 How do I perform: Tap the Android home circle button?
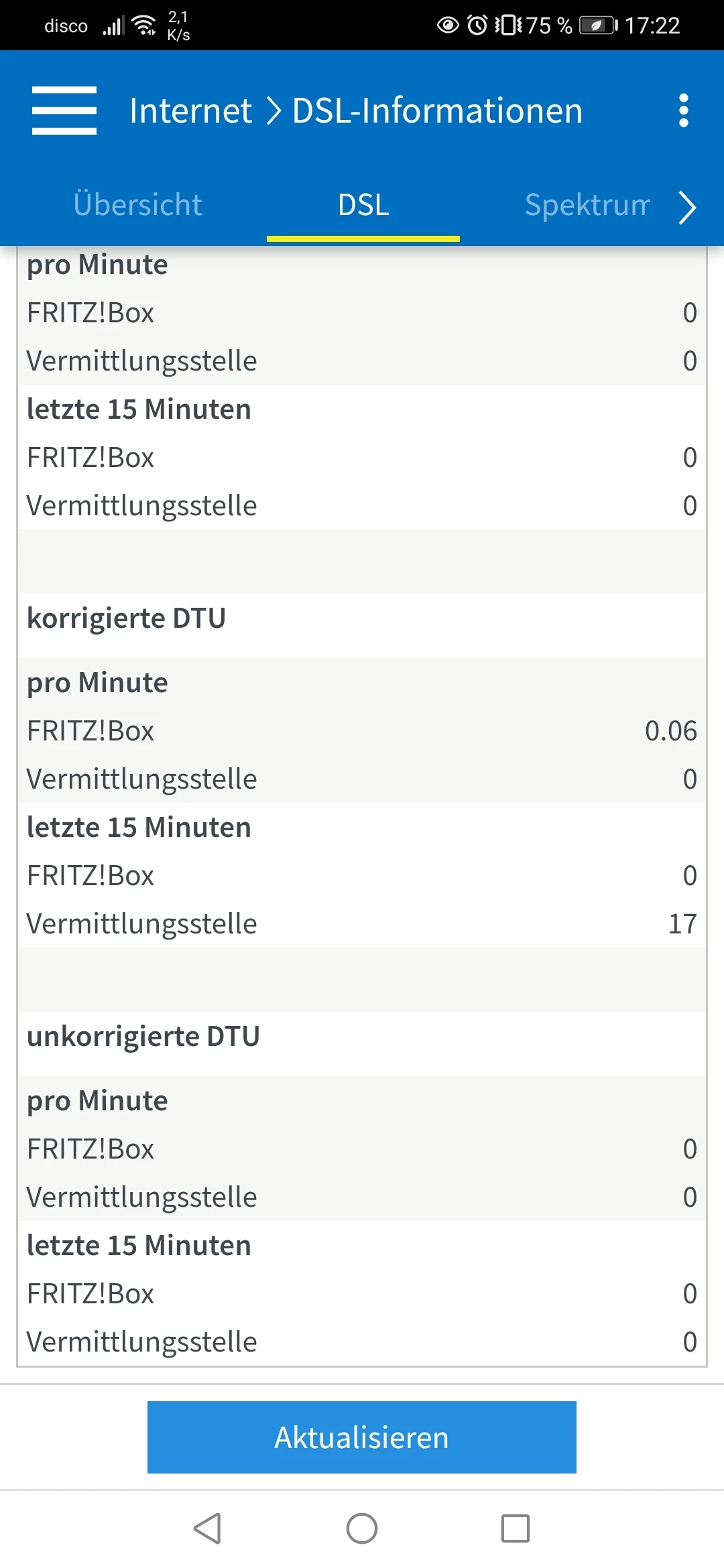click(362, 1528)
